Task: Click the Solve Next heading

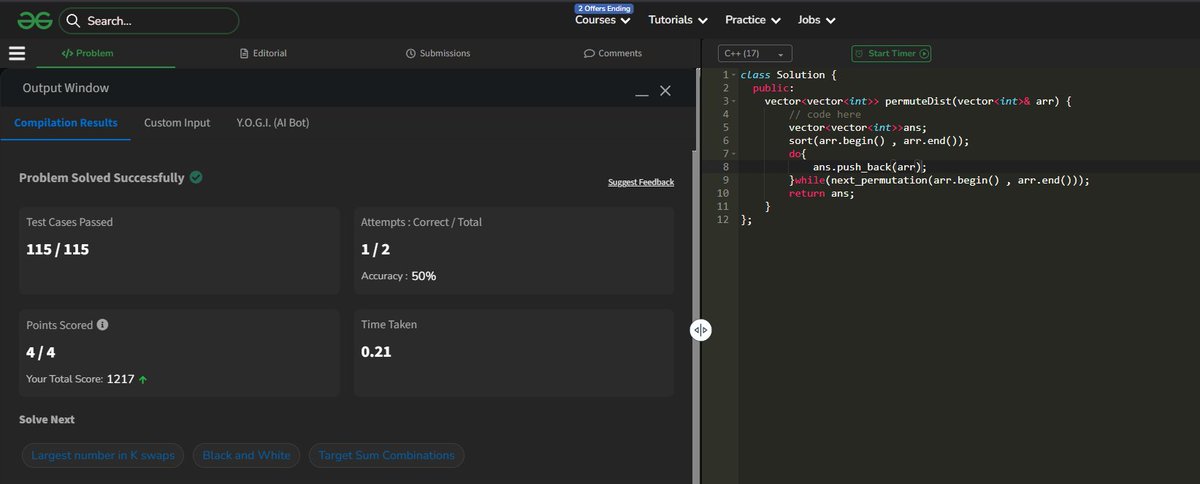Action: 47,419
